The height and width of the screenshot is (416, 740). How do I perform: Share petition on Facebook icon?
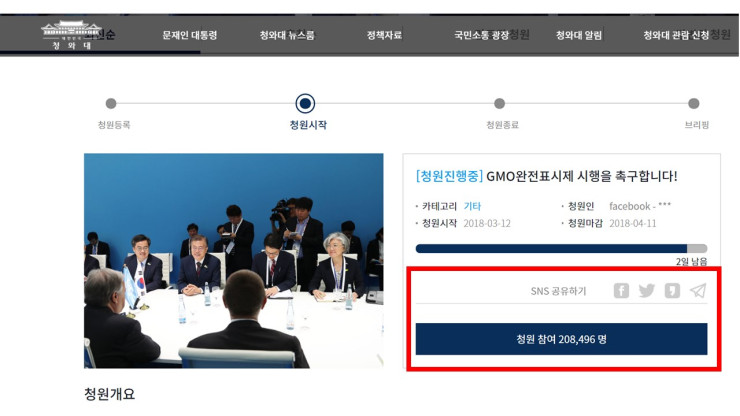621,290
